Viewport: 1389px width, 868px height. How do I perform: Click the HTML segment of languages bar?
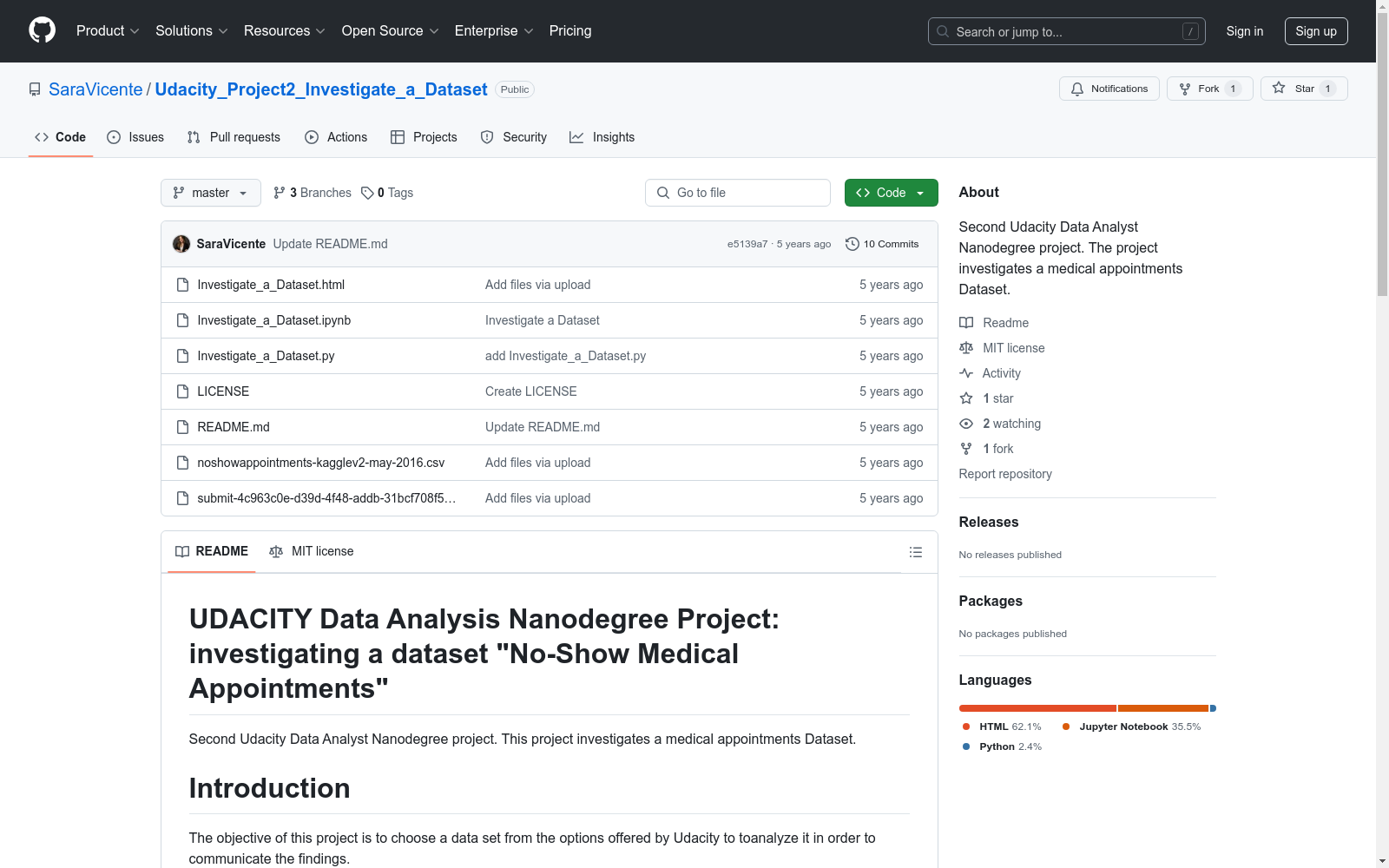point(1038,708)
